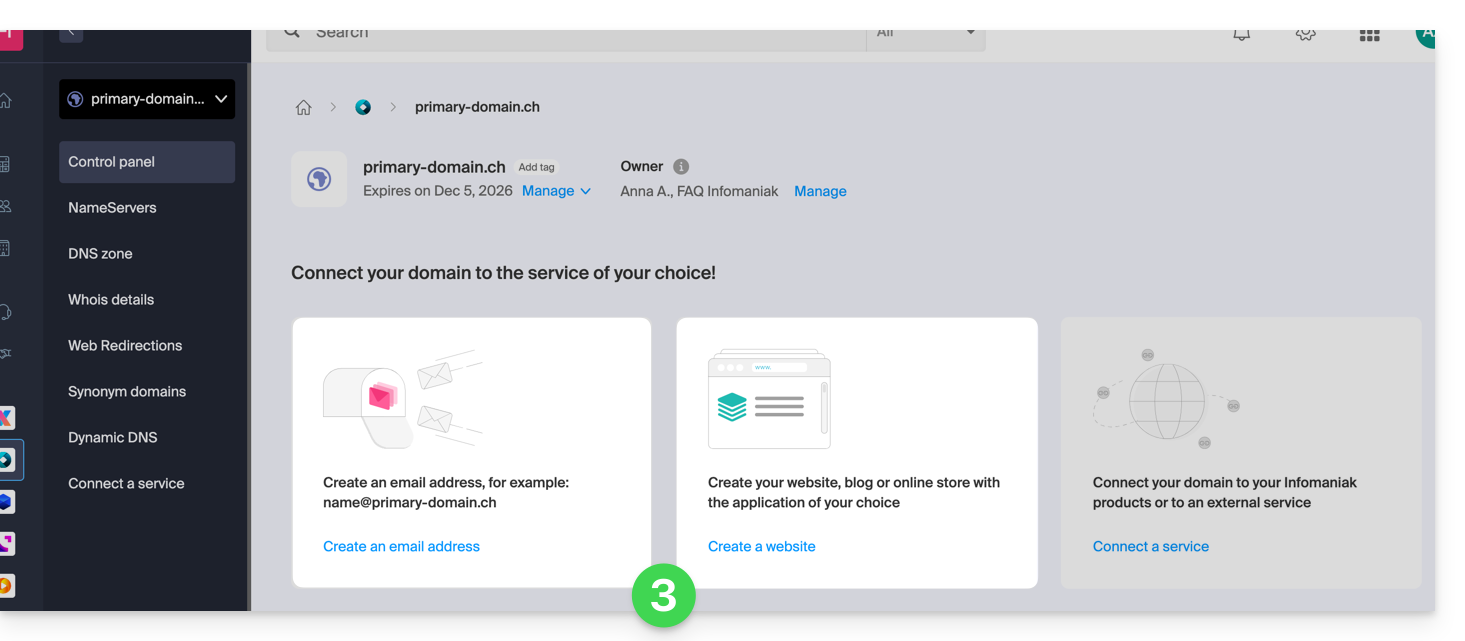Click the Create a website link
The height and width of the screenshot is (641, 1465).
761,546
